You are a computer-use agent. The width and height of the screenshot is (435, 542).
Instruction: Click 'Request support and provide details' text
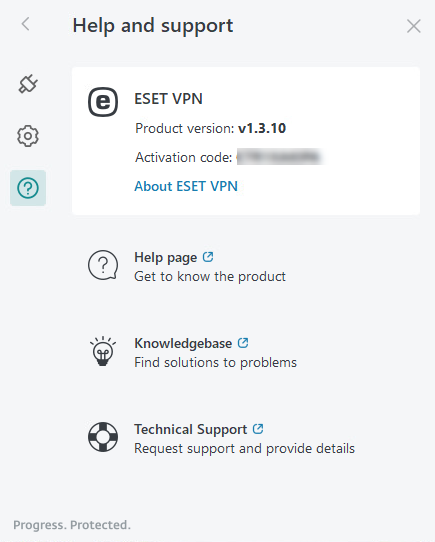point(244,448)
